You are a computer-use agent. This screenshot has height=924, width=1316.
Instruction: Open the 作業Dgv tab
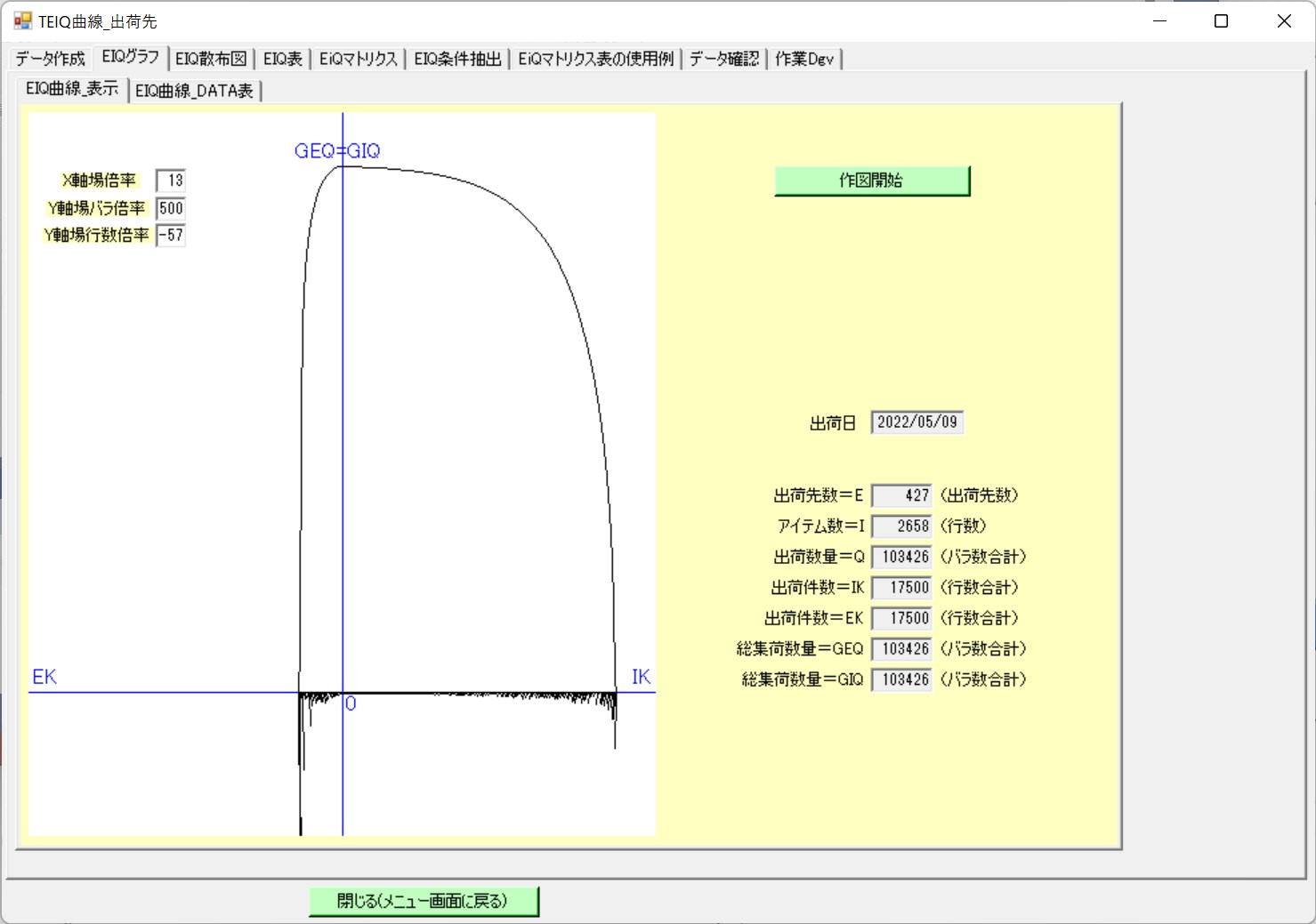(804, 60)
